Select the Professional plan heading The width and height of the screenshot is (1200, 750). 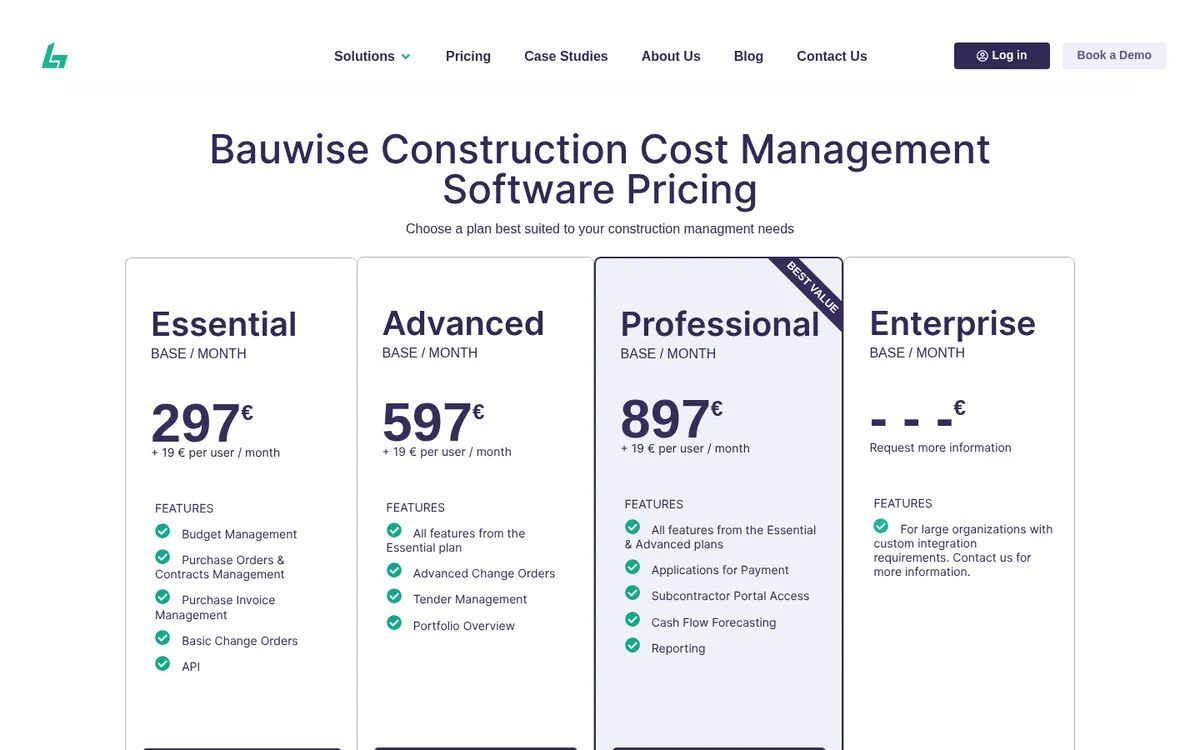click(x=720, y=324)
